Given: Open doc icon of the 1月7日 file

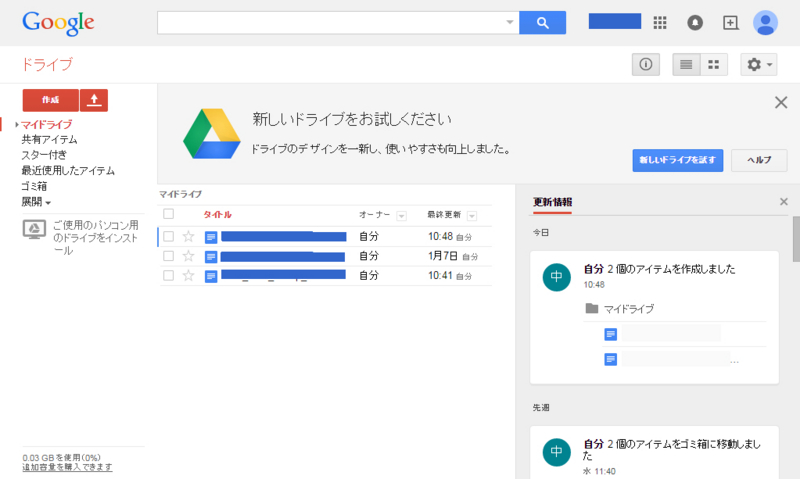Looking at the screenshot, I should coord(211,257).
